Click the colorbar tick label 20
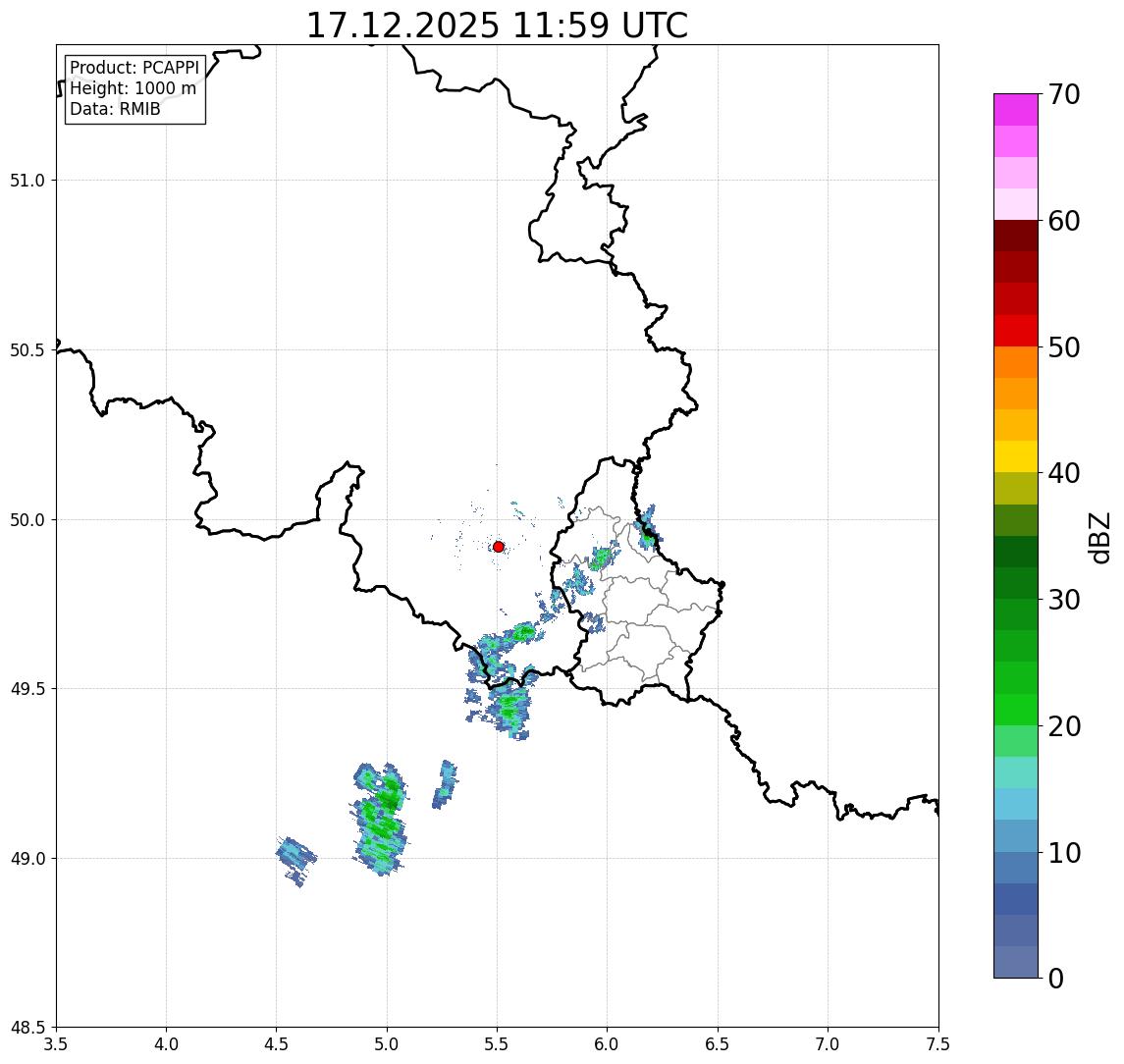This screenshot has width=1124, height=1064. 1064,726
